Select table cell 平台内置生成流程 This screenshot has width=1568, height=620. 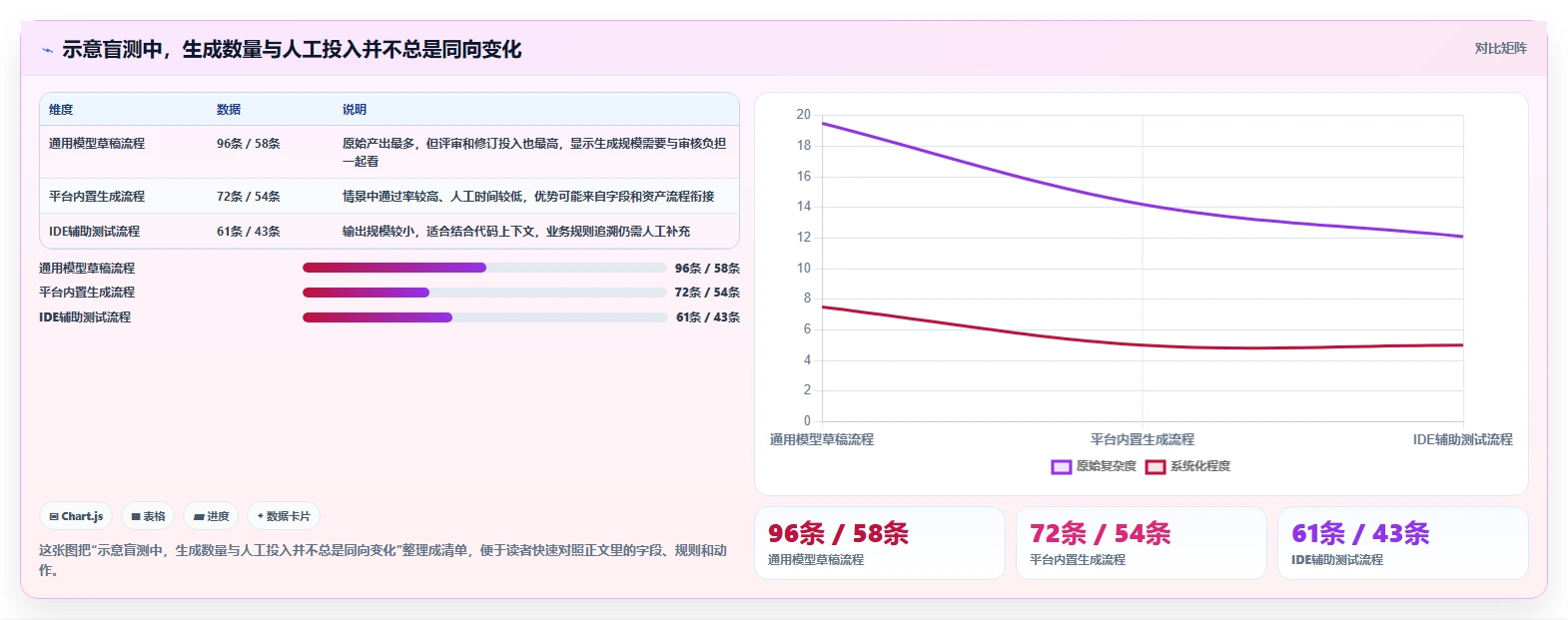click(97, 197)
